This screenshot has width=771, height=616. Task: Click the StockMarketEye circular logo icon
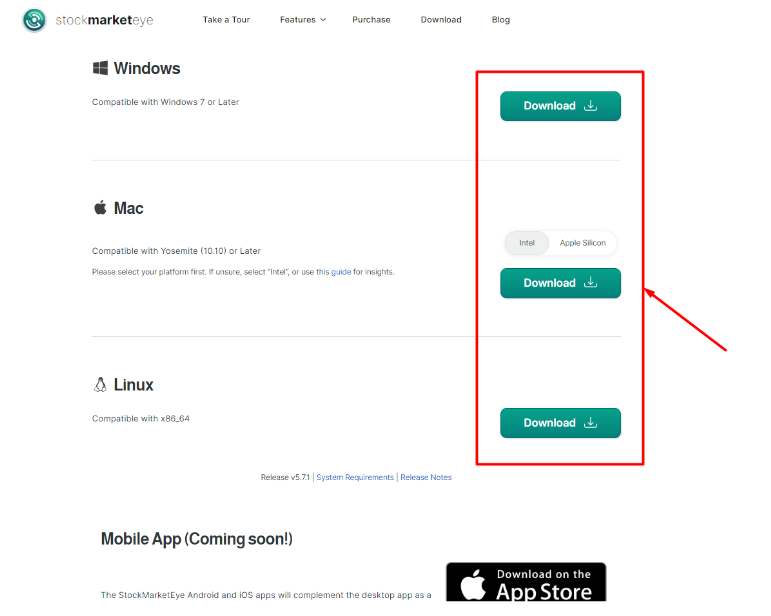34,20
